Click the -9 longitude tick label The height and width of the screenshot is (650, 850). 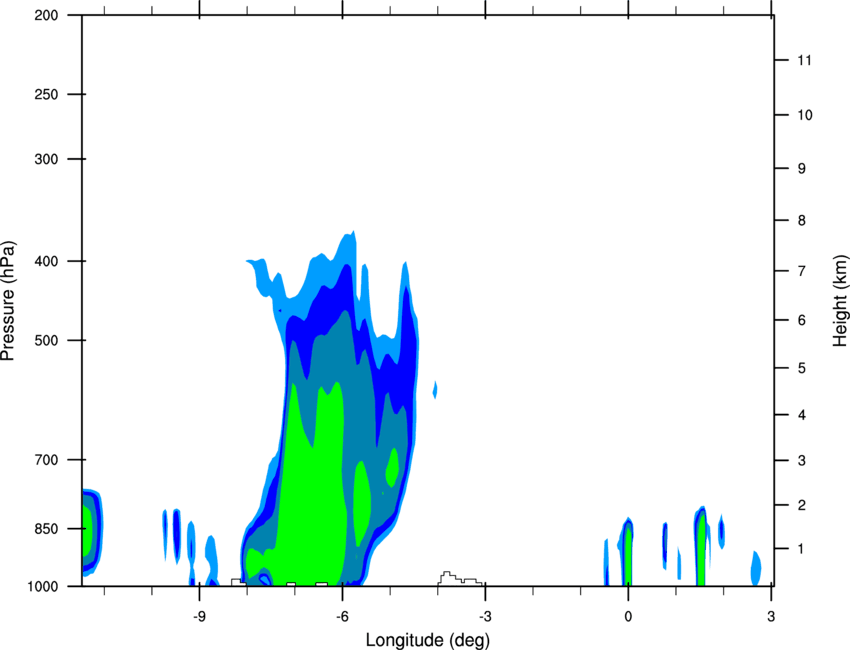[x=199, y=616]
